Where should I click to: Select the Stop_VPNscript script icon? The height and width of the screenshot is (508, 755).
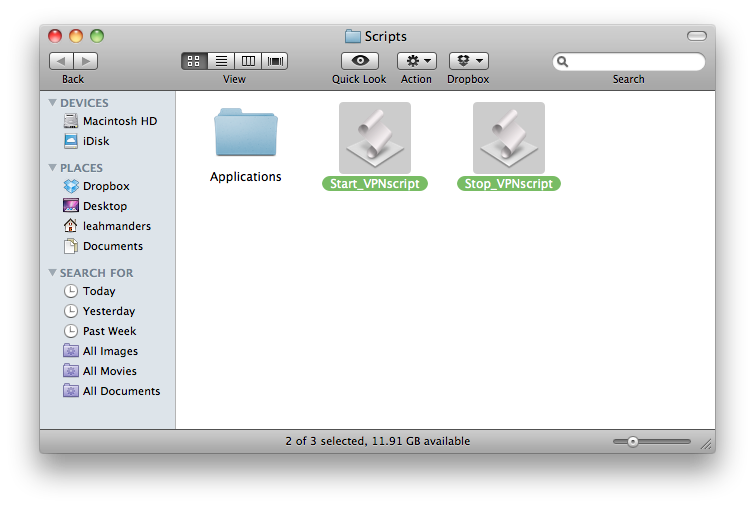(508, 138)
